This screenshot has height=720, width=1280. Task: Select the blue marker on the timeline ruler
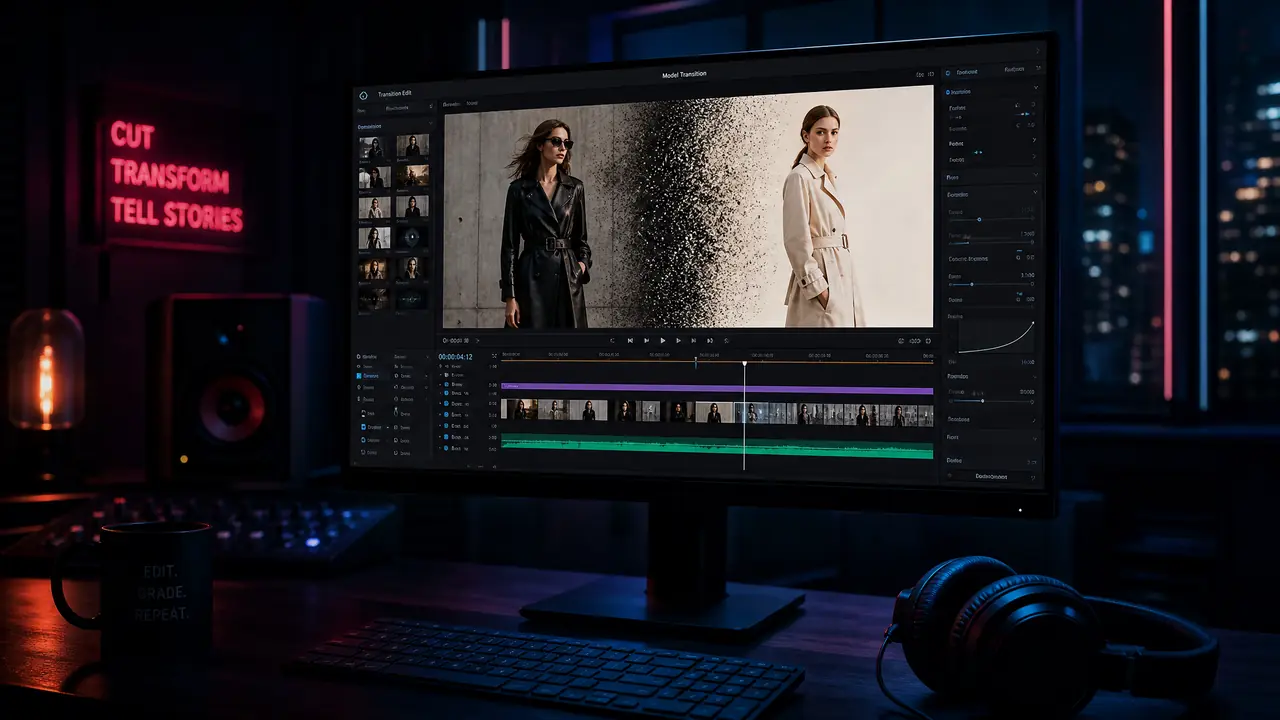[x=696, y=361]
